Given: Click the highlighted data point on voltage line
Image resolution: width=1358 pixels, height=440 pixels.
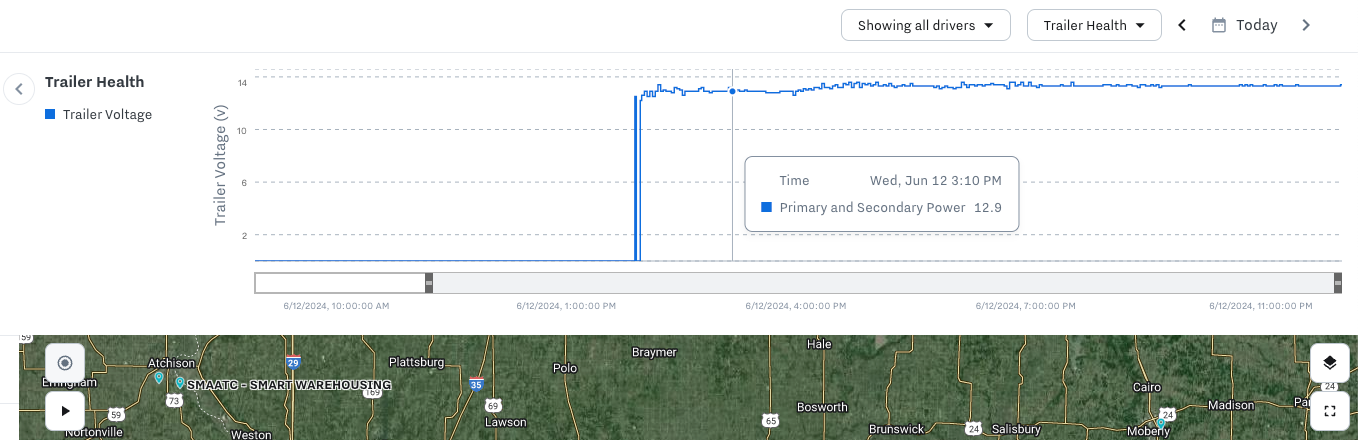Looking at the screenshot, I should point(732,91).
